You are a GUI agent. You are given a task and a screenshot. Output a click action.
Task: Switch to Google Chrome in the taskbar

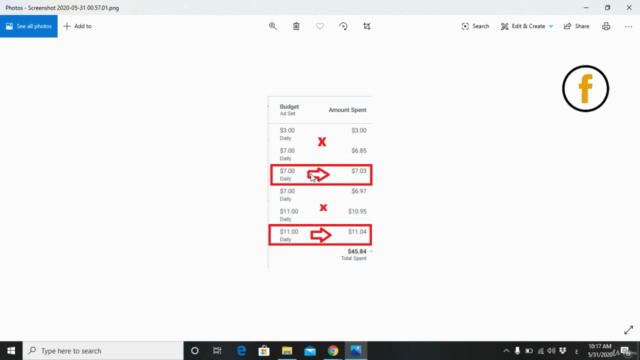[333, 351]
